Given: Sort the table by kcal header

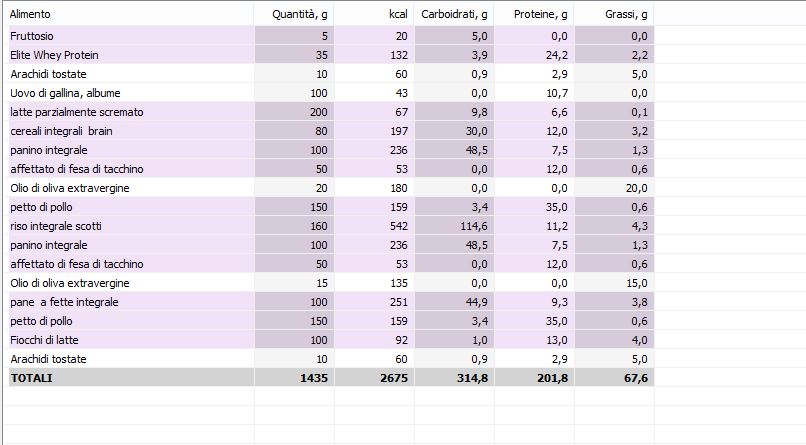Looking at the screenshot, I should point(398,14).
